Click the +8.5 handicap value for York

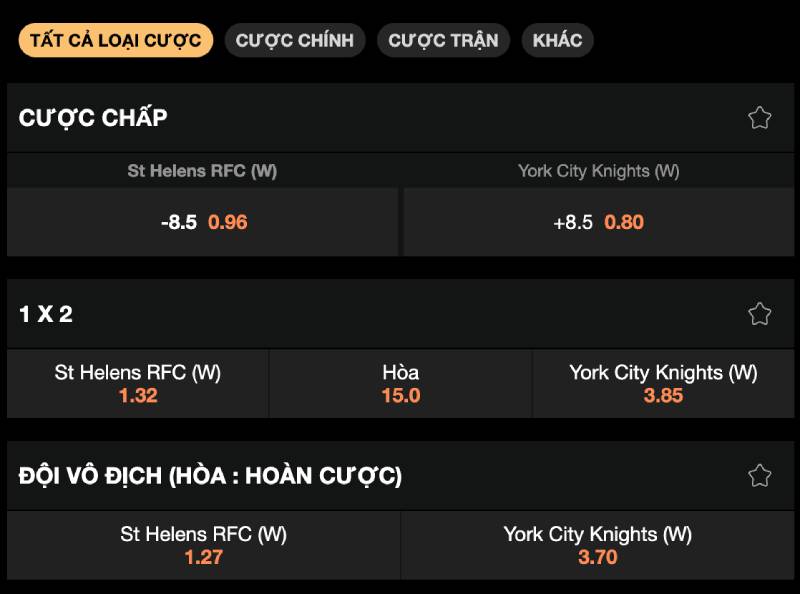click(573, 222)
